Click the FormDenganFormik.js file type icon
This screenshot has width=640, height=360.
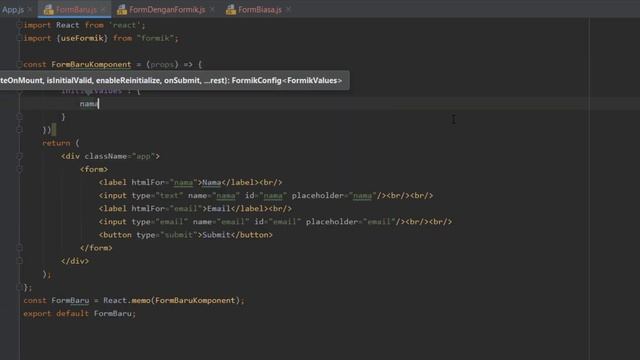[122, 9]
